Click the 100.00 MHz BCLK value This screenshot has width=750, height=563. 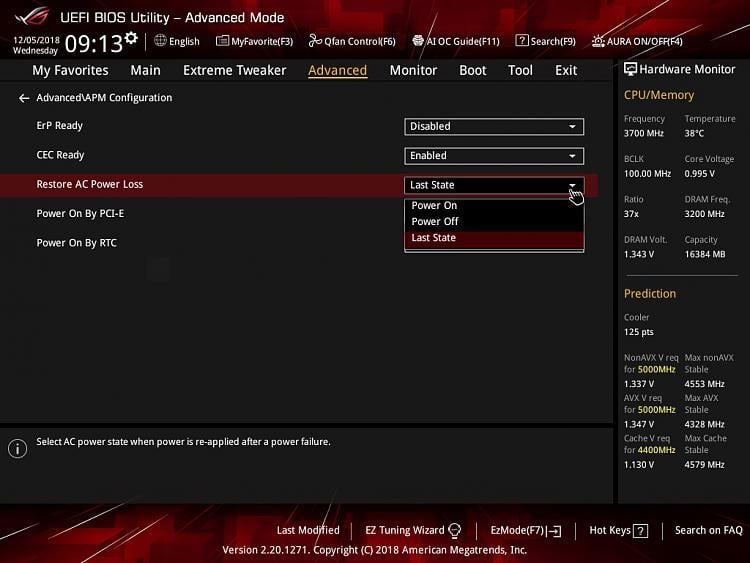coord(647,174)
